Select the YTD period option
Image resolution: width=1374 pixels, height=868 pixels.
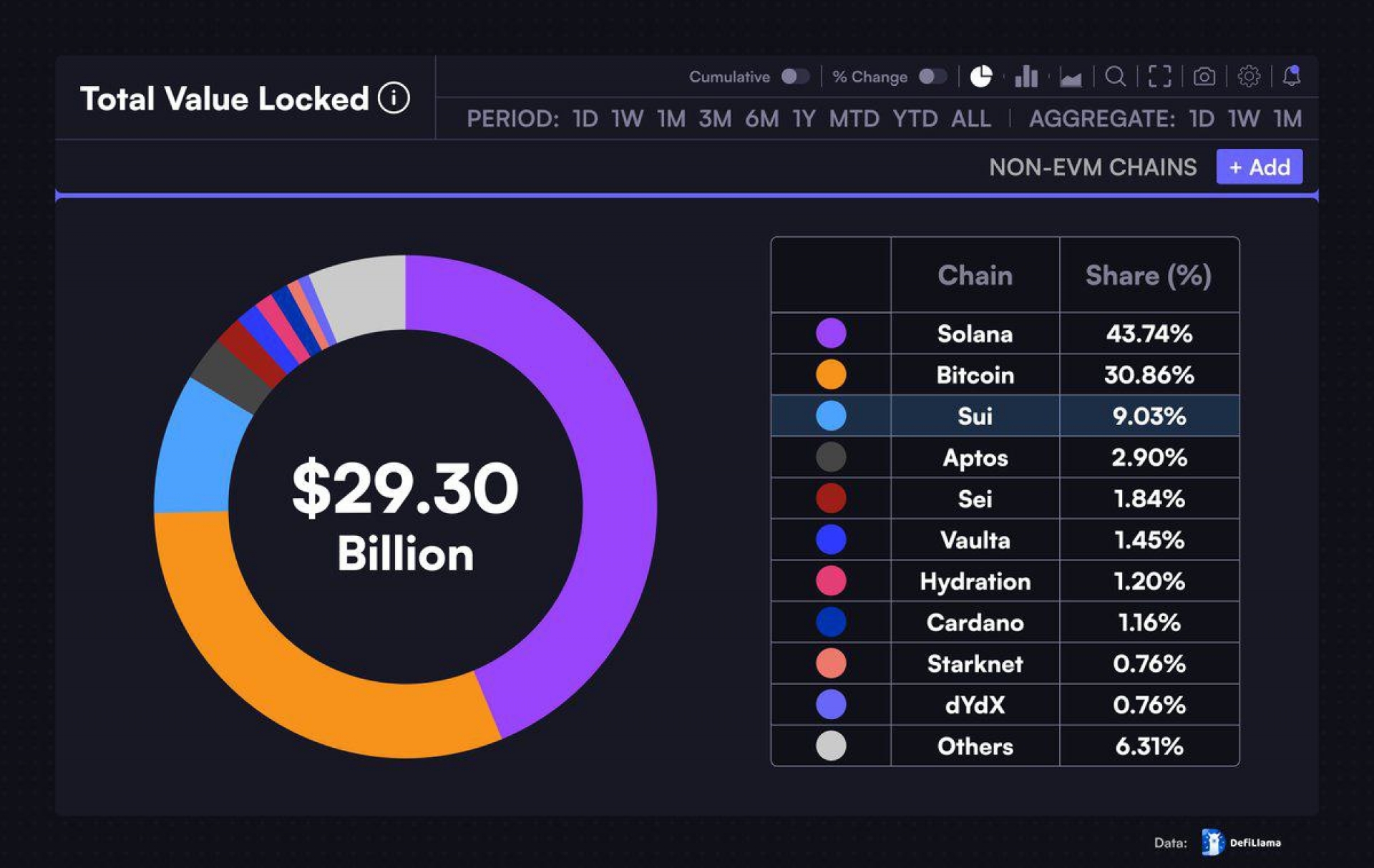[x=915, y=119]
